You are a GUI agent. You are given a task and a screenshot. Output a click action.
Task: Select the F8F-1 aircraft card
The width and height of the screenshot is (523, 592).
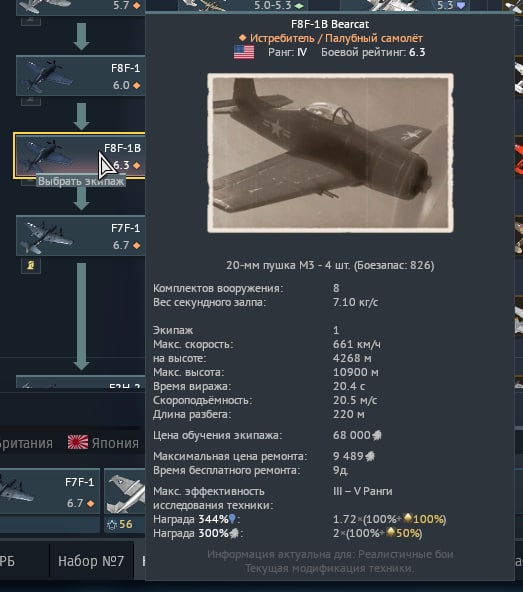pyautogui.click(x=80, y=76)
